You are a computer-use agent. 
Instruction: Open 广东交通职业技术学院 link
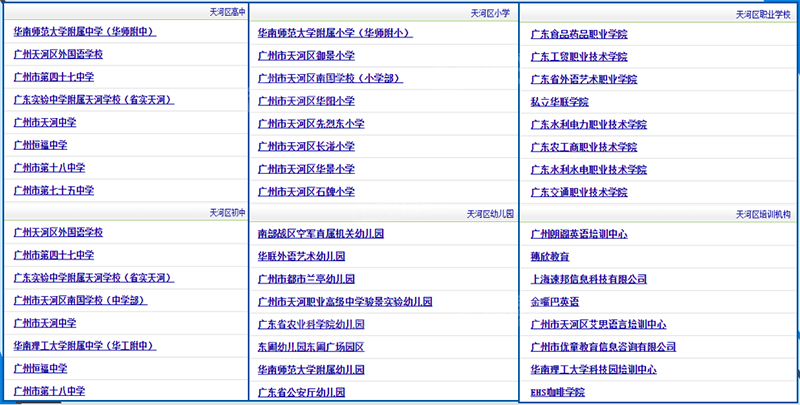(x=579, y=192)
